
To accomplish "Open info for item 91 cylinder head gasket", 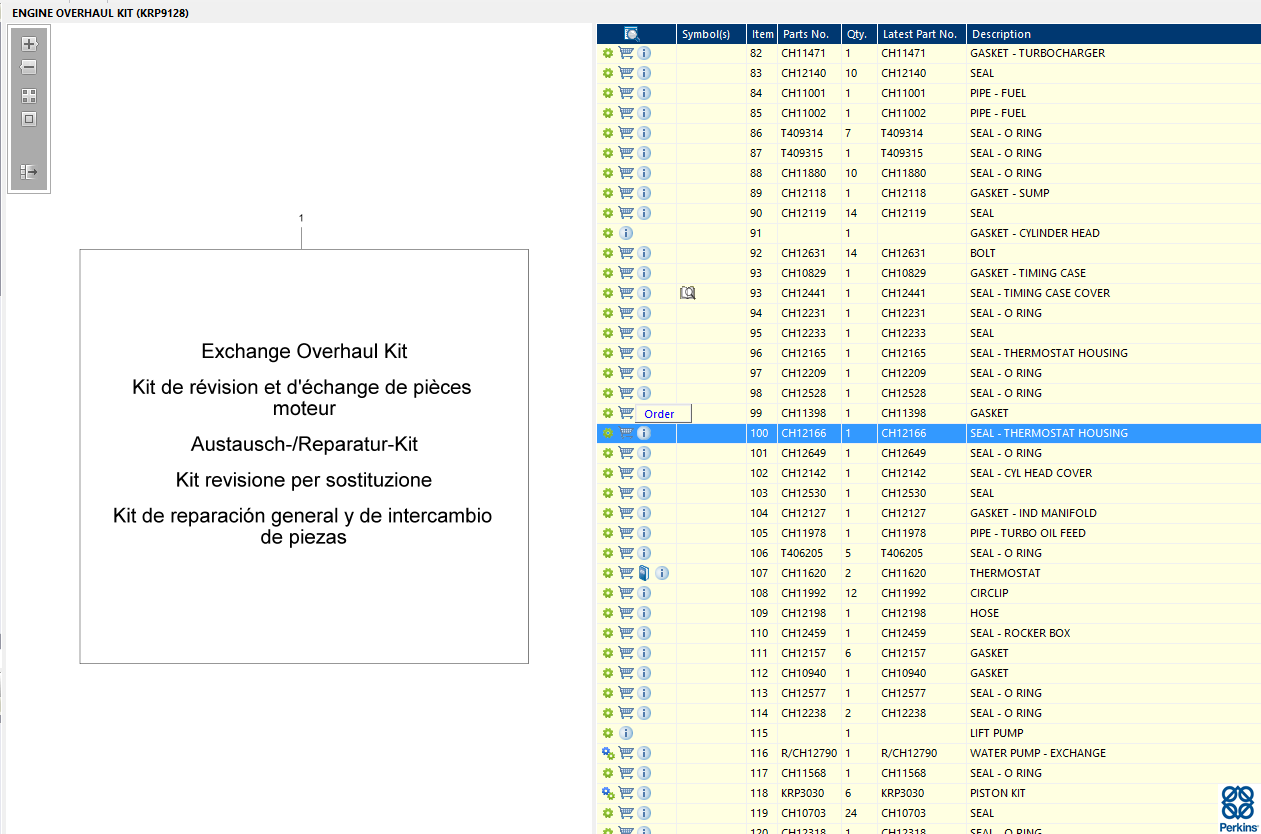I will 626,233.
